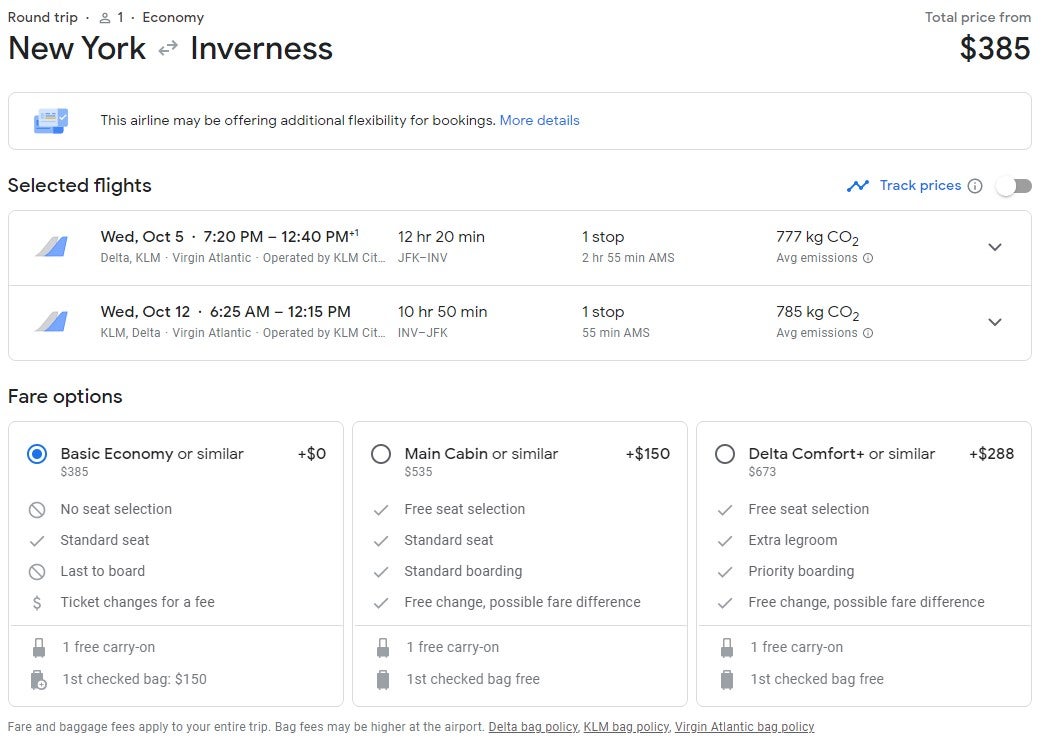Screen dimensions: 1050x748
Task: Open the Virgin Atlantic bag policy link
Action: [x=745, y=727]
